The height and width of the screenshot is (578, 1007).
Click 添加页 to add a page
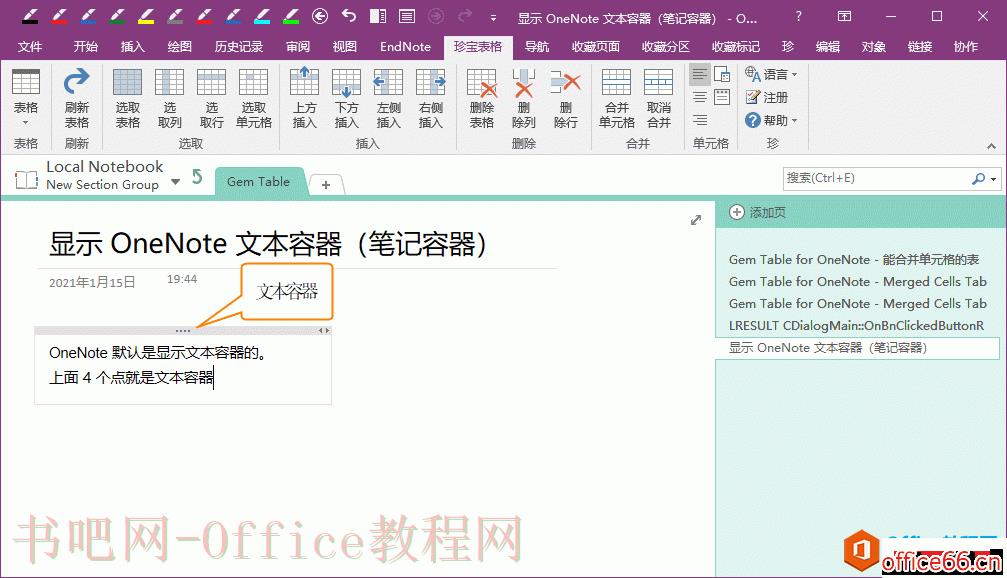758,213
